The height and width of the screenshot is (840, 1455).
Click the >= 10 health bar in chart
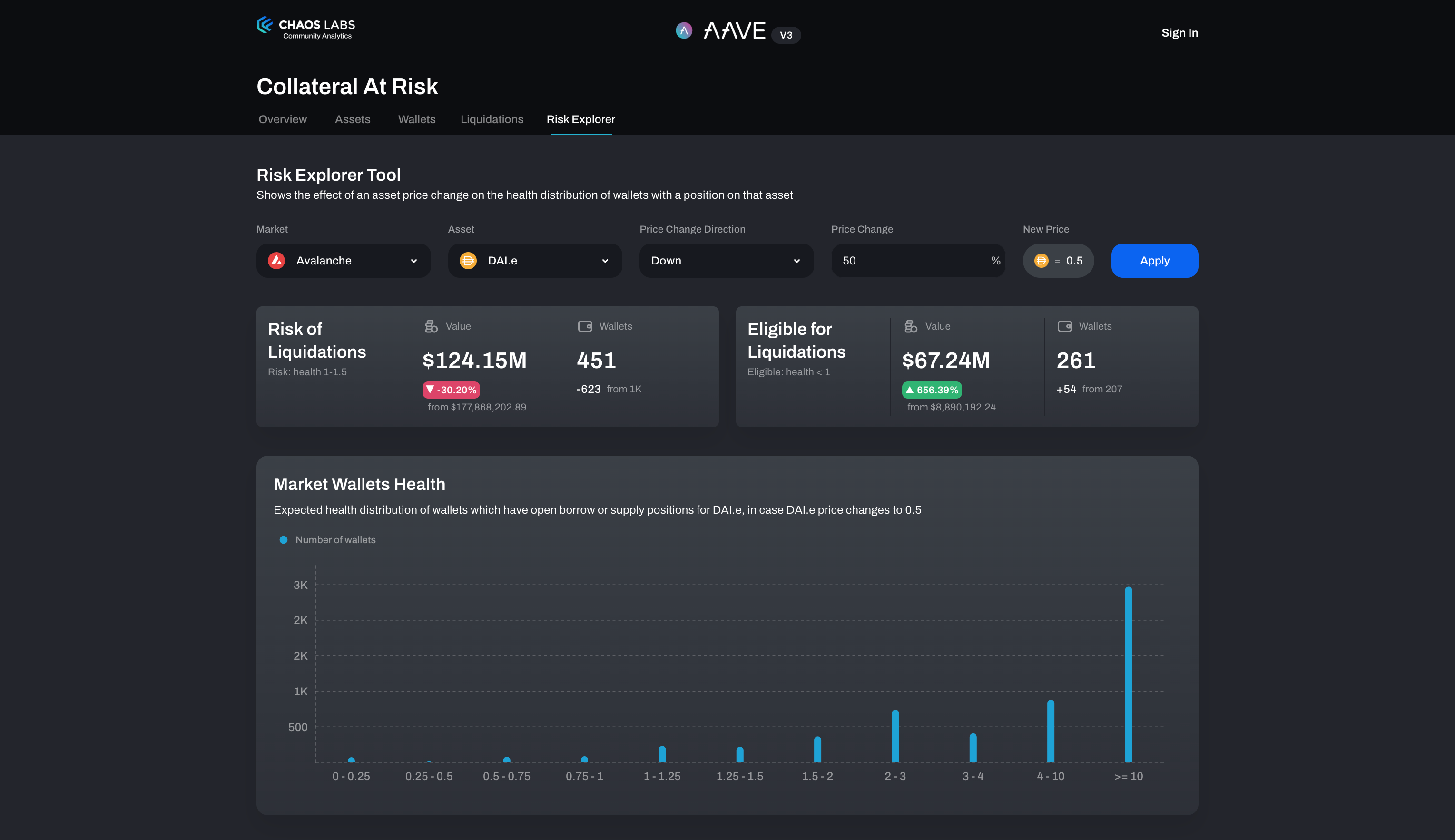tap(1128, 675)
